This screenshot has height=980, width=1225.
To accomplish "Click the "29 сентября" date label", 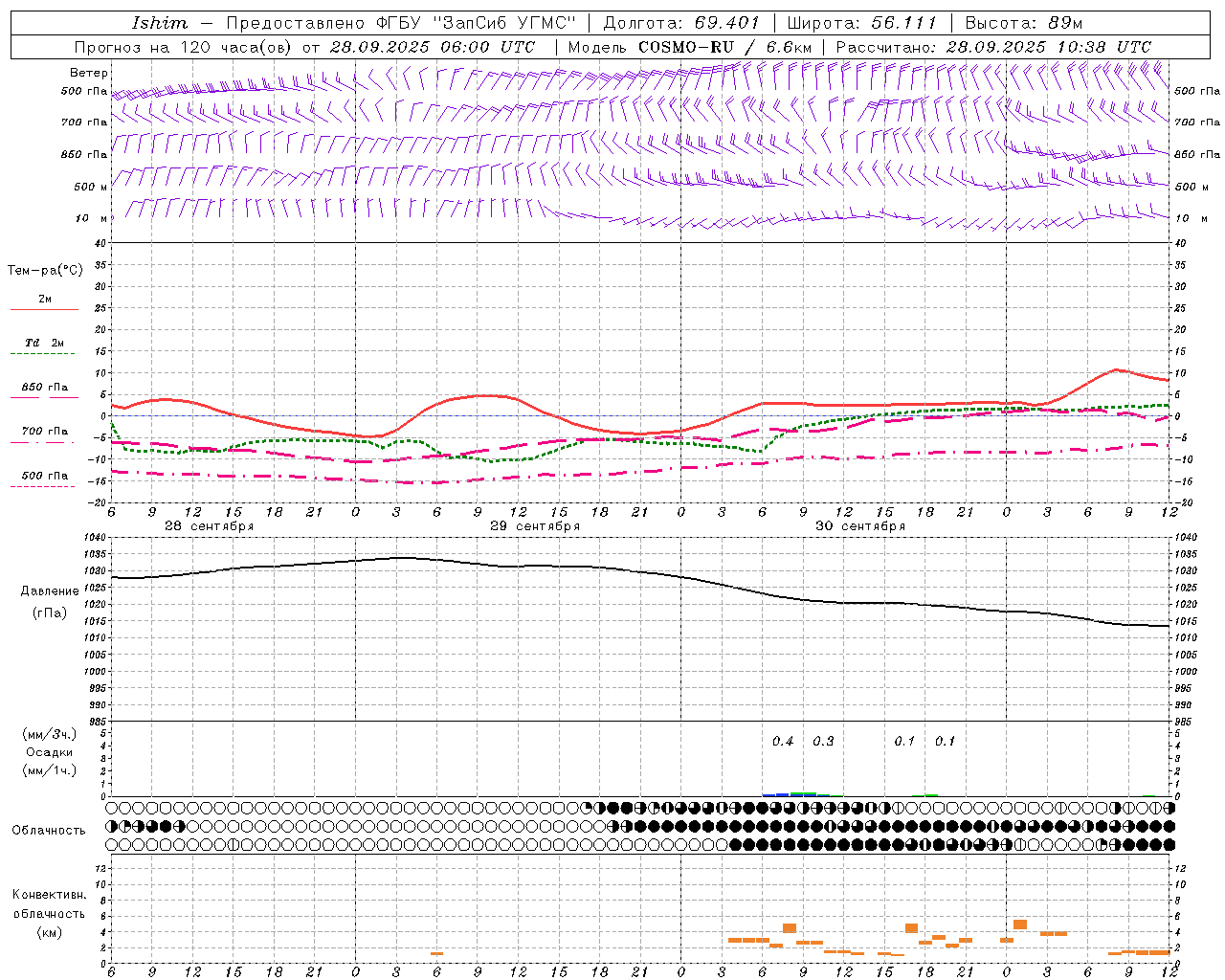I will (x=535, y=526).
